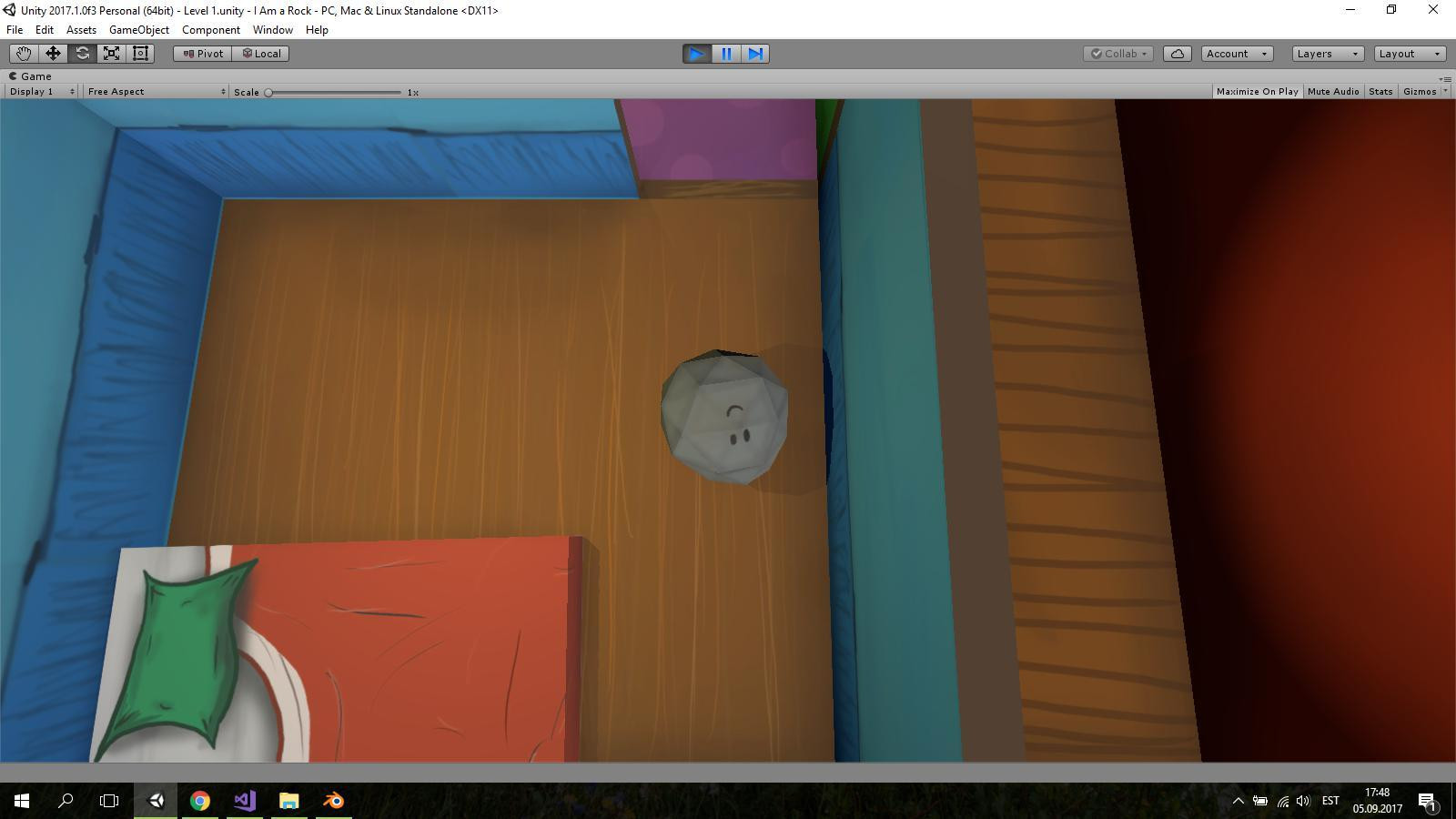Open the Edit menu
This screenshot has width=1456, height=819.
coord(44,30)
